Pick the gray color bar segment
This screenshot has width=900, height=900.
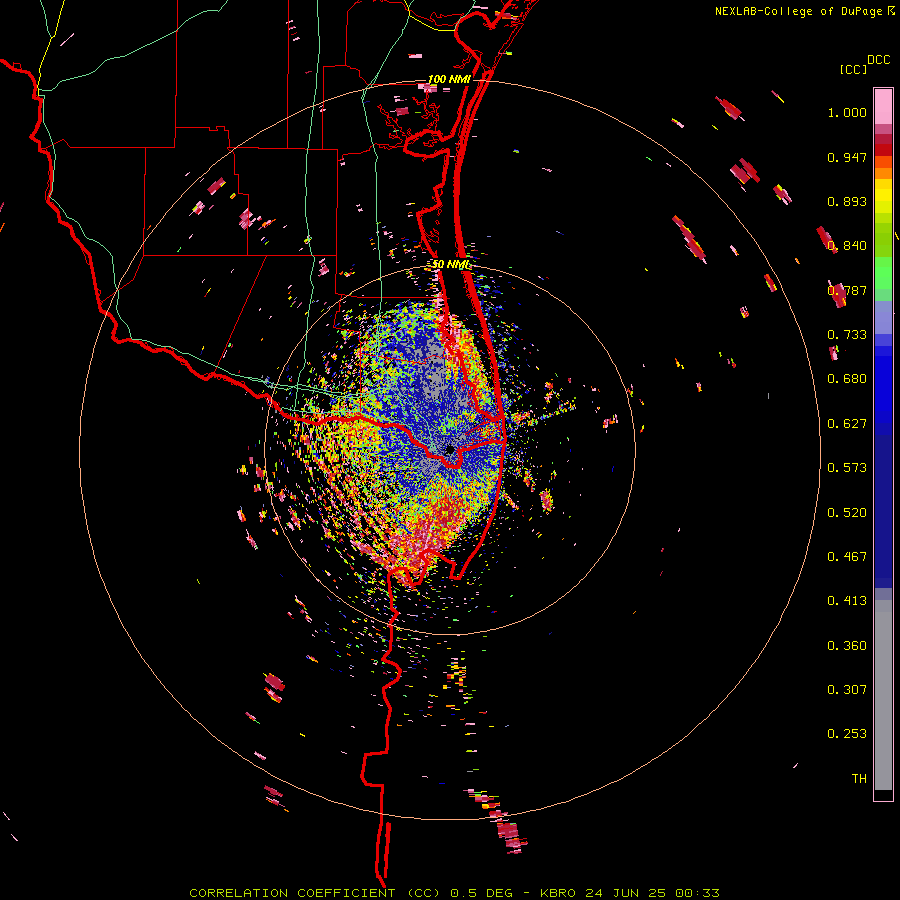883,695
